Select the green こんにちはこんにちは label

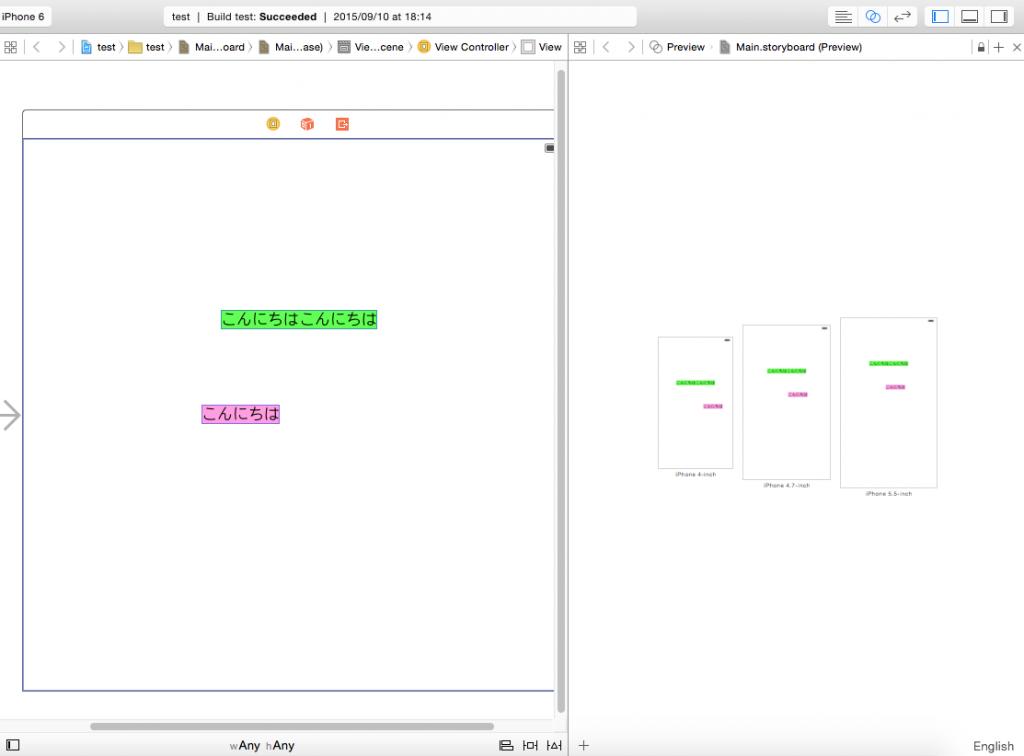(299, 319)
